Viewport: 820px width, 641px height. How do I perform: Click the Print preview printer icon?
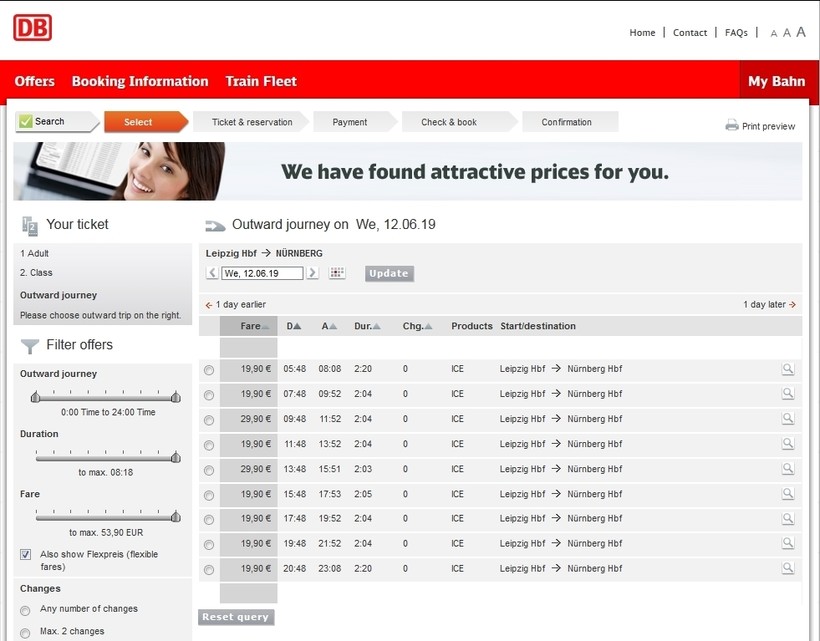pyautogui.click(x=732, y=126)
